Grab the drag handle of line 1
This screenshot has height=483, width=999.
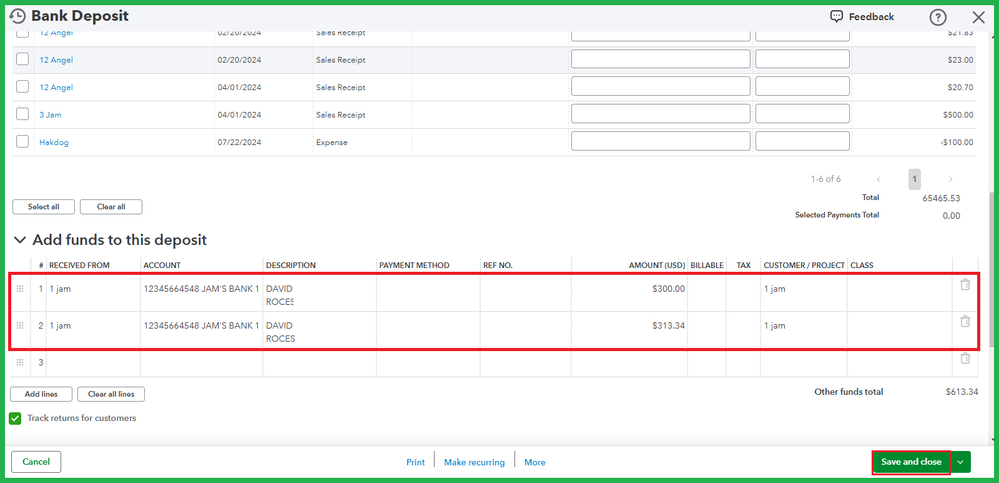click(x=20, y=289)
